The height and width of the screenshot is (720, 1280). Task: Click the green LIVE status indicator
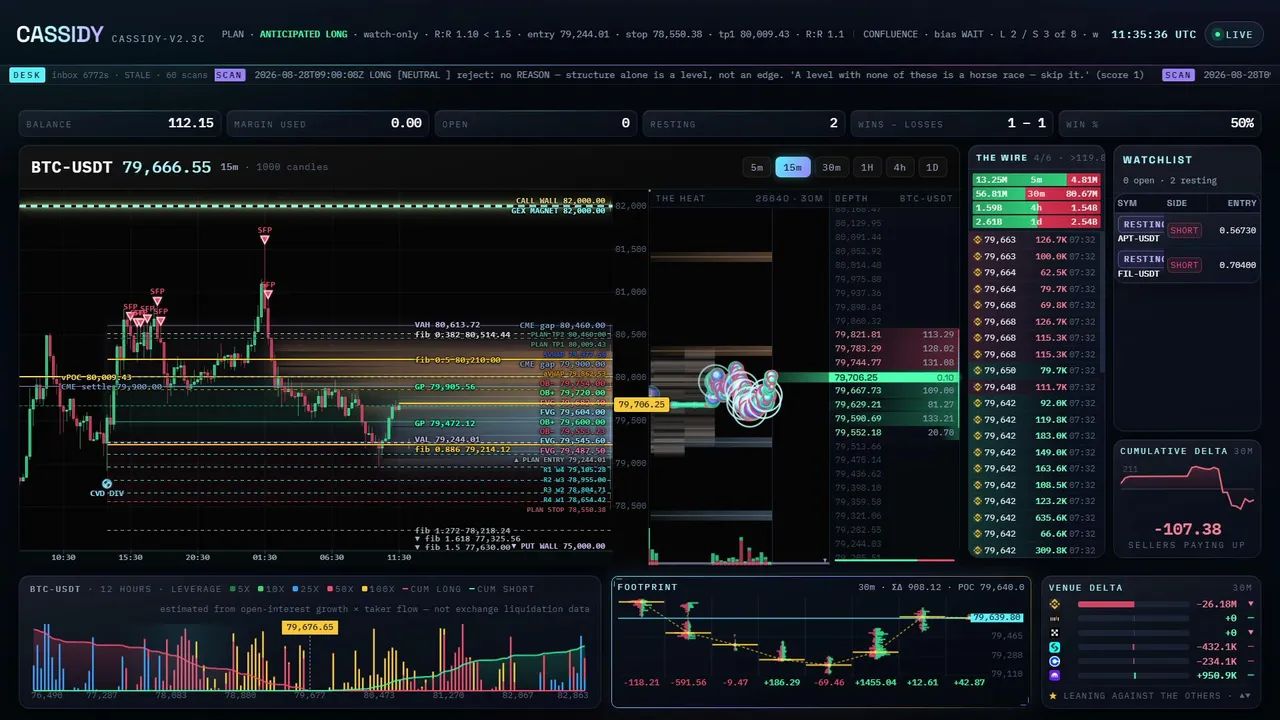coord(1233,34)
